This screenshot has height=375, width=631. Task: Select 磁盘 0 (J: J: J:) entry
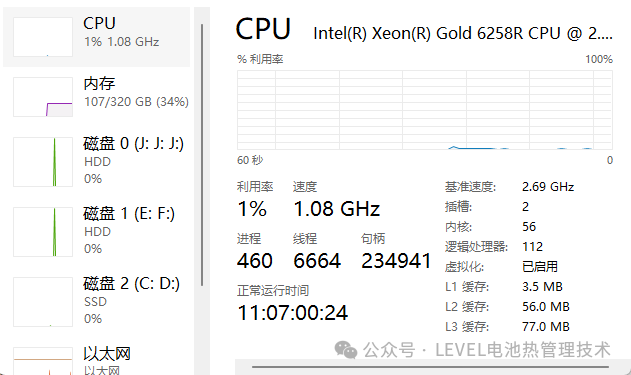tap(97, 162)
